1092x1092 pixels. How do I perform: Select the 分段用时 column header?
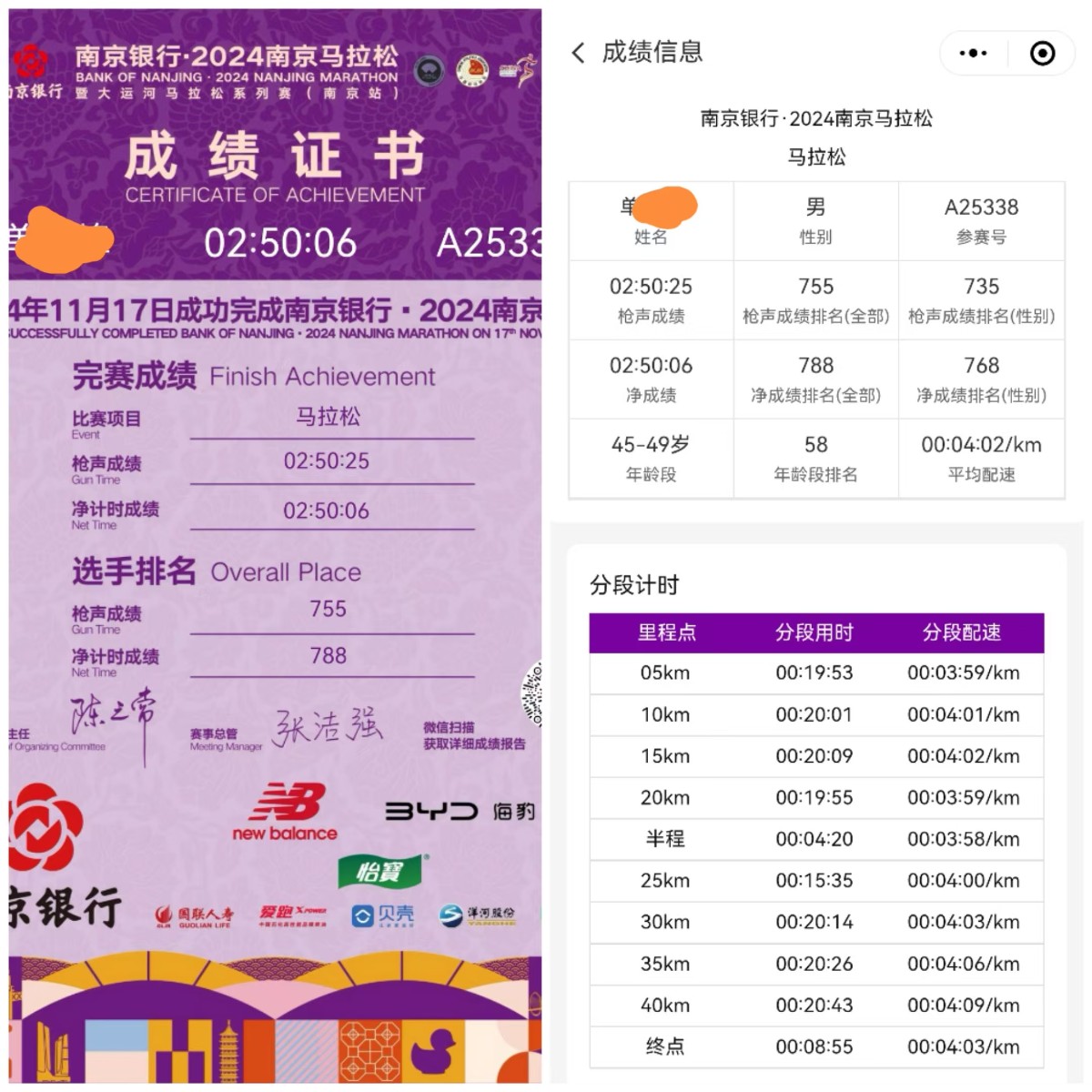[x=814, y=632]
